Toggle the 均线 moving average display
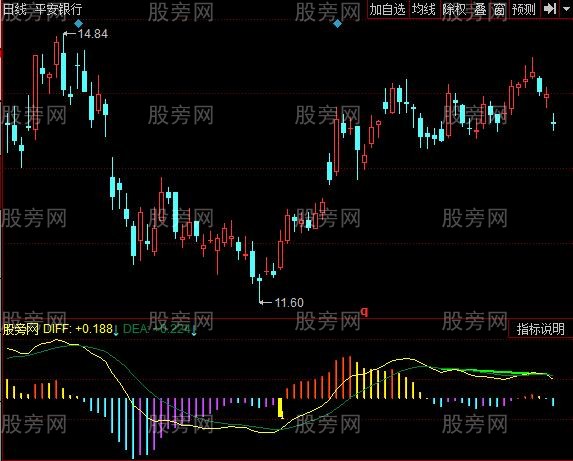Screen dimensions: 573x461 423,9
